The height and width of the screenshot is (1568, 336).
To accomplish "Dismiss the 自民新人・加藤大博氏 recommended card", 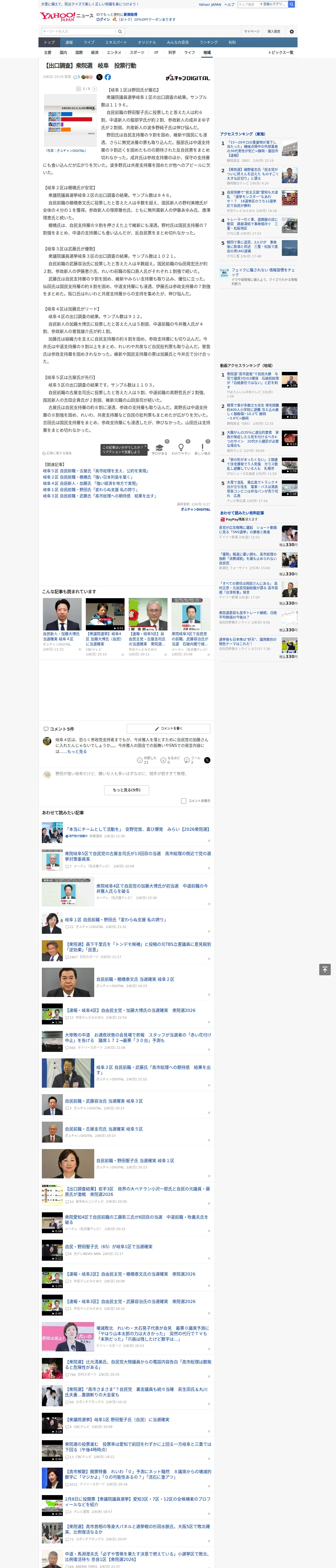I will pyautogui.click(x=79, y=649).
